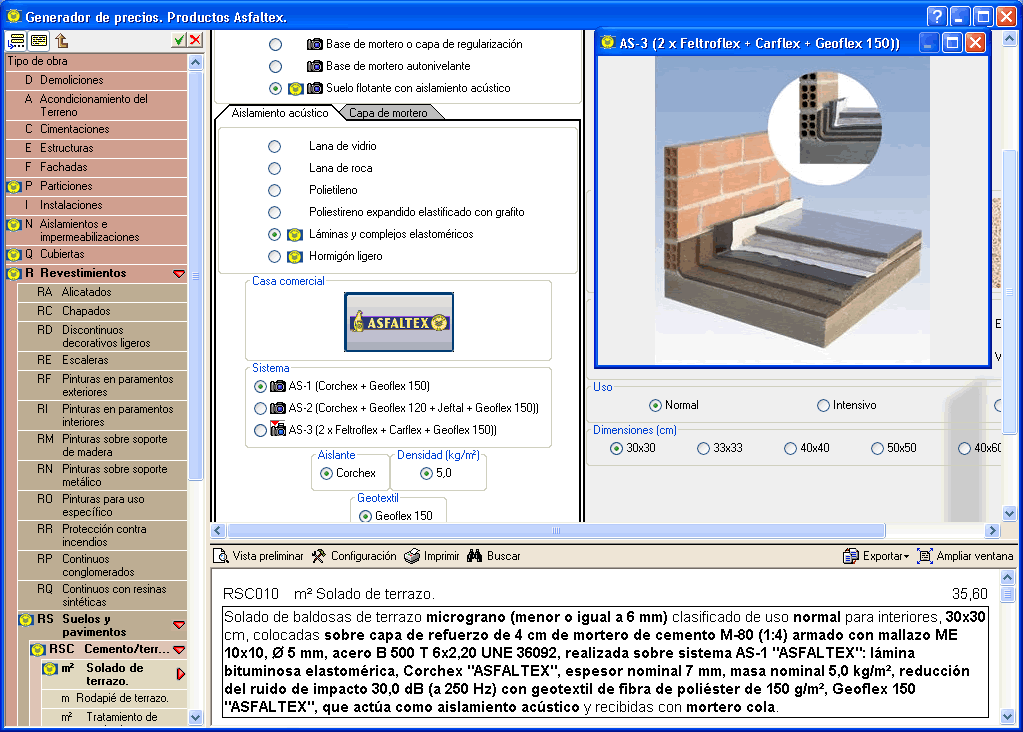
Task: Select Polietileno radio button
Action: [275, 191]
